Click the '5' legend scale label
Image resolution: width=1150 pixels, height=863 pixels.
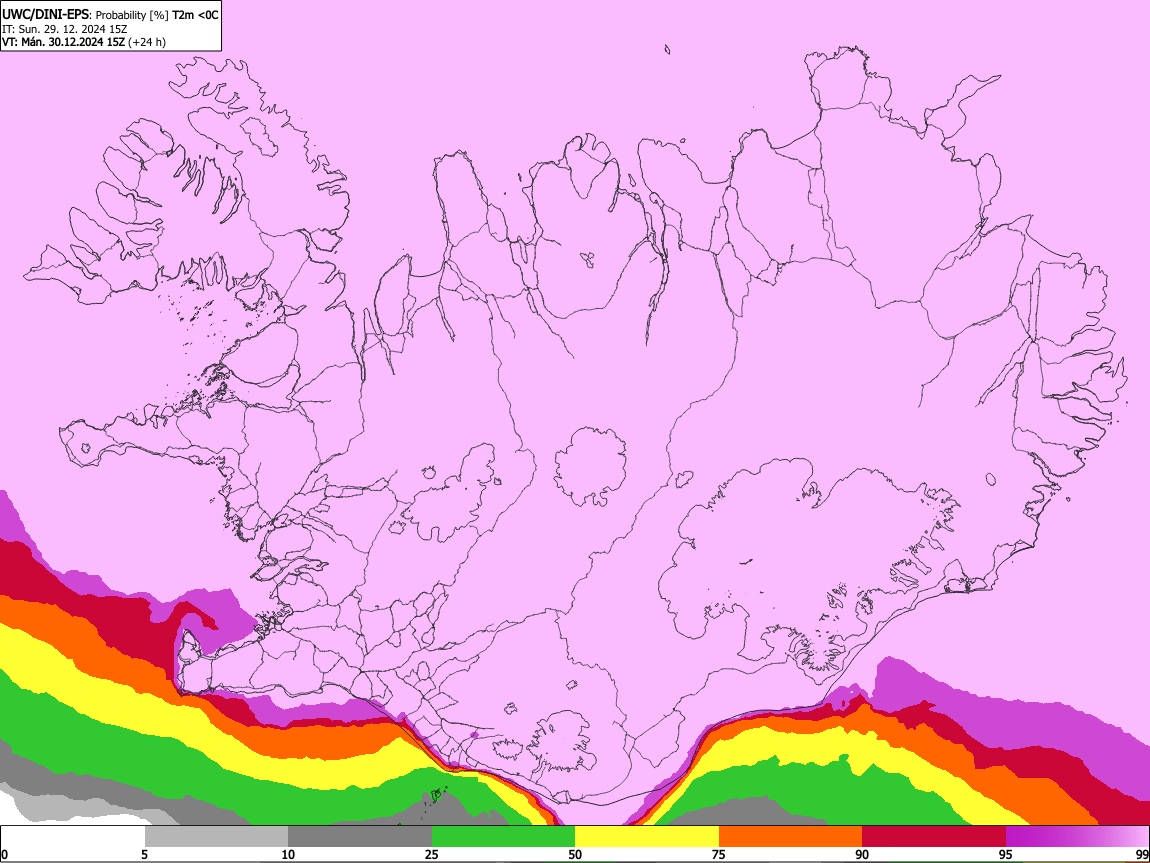coord(144,855)
